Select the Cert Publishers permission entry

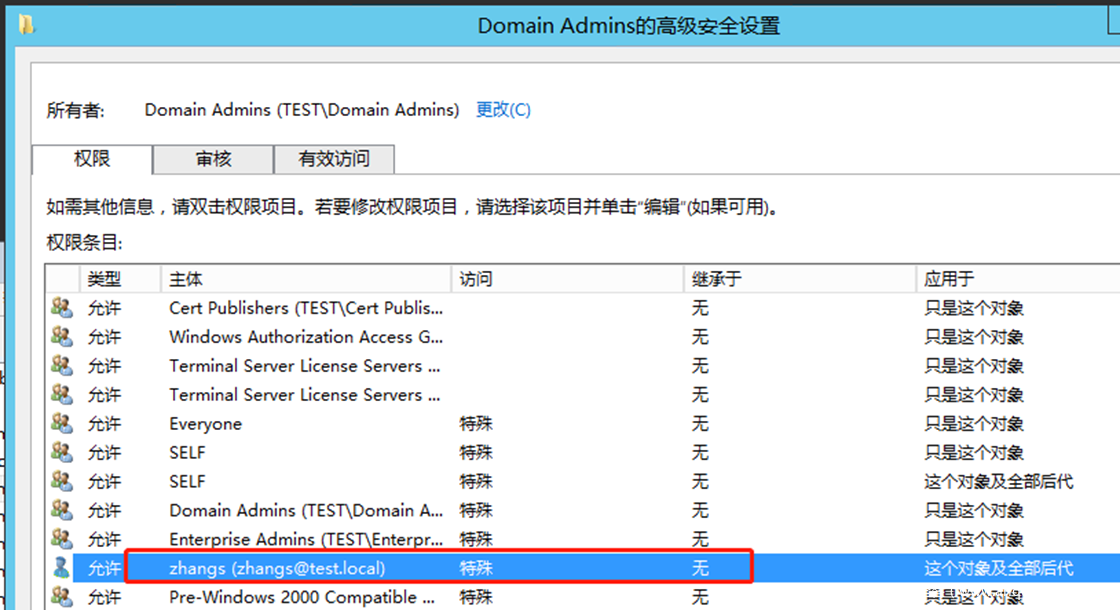click(305, 308)
